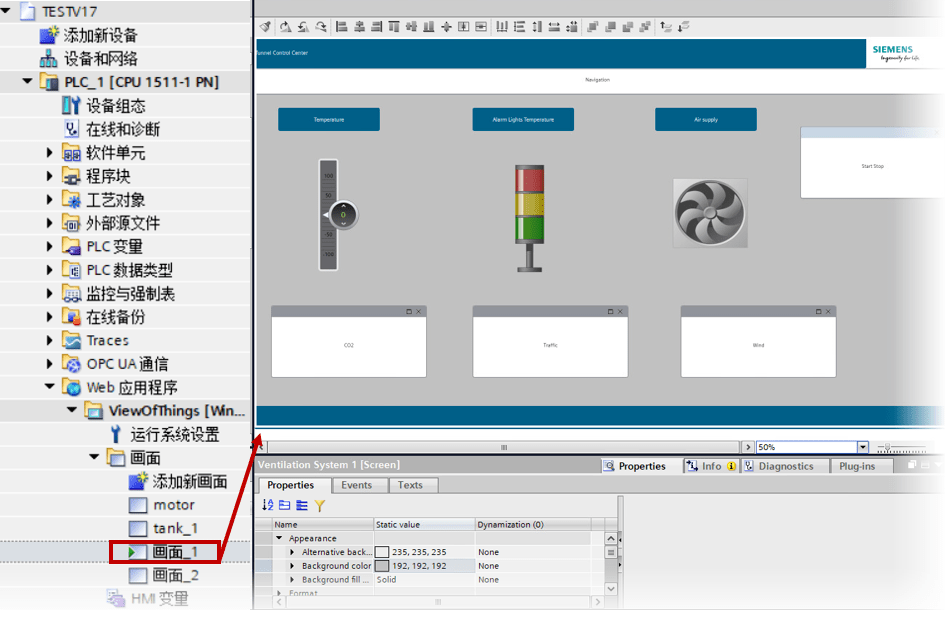Open the 50% zoom level dropdown
Viewport: 946px width, 621px height.
pyautogui.click(x=863, y=447)
